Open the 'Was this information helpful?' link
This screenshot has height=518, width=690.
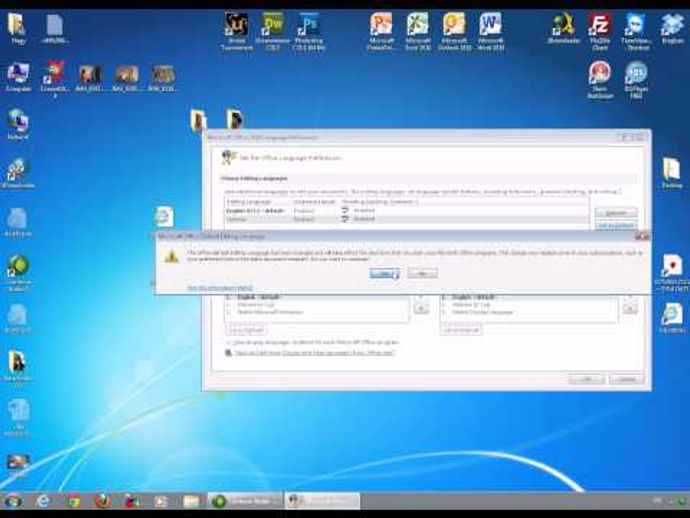pos(220,288)
